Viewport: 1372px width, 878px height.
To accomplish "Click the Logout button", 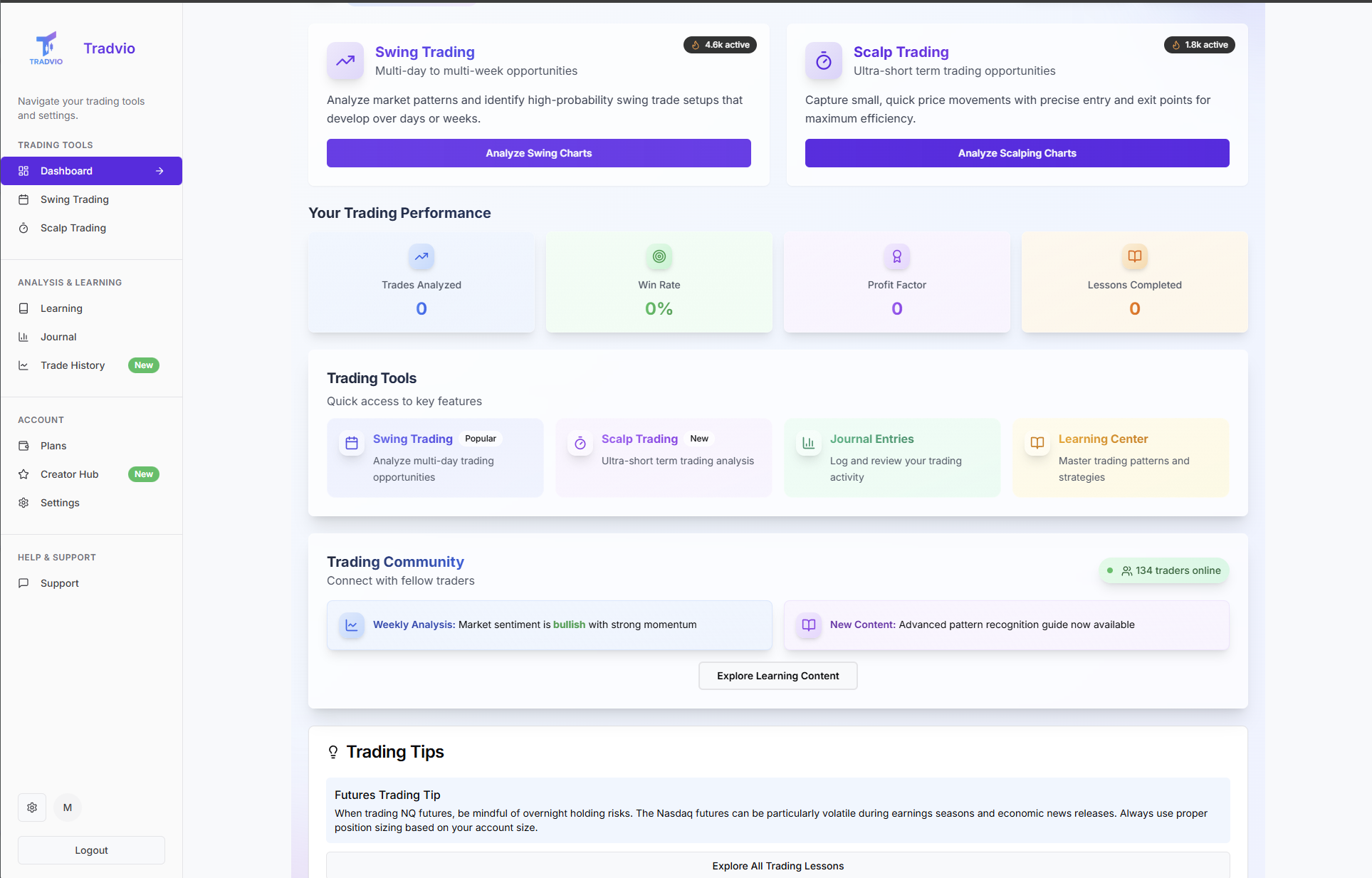I will (x=90, y=850).
